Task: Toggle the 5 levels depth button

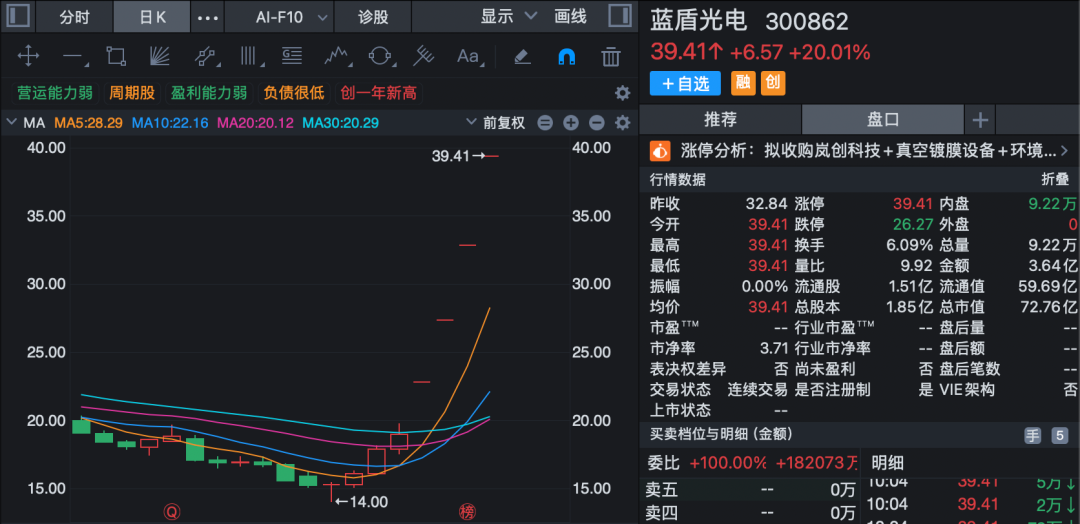Action: coord(1059,435)
